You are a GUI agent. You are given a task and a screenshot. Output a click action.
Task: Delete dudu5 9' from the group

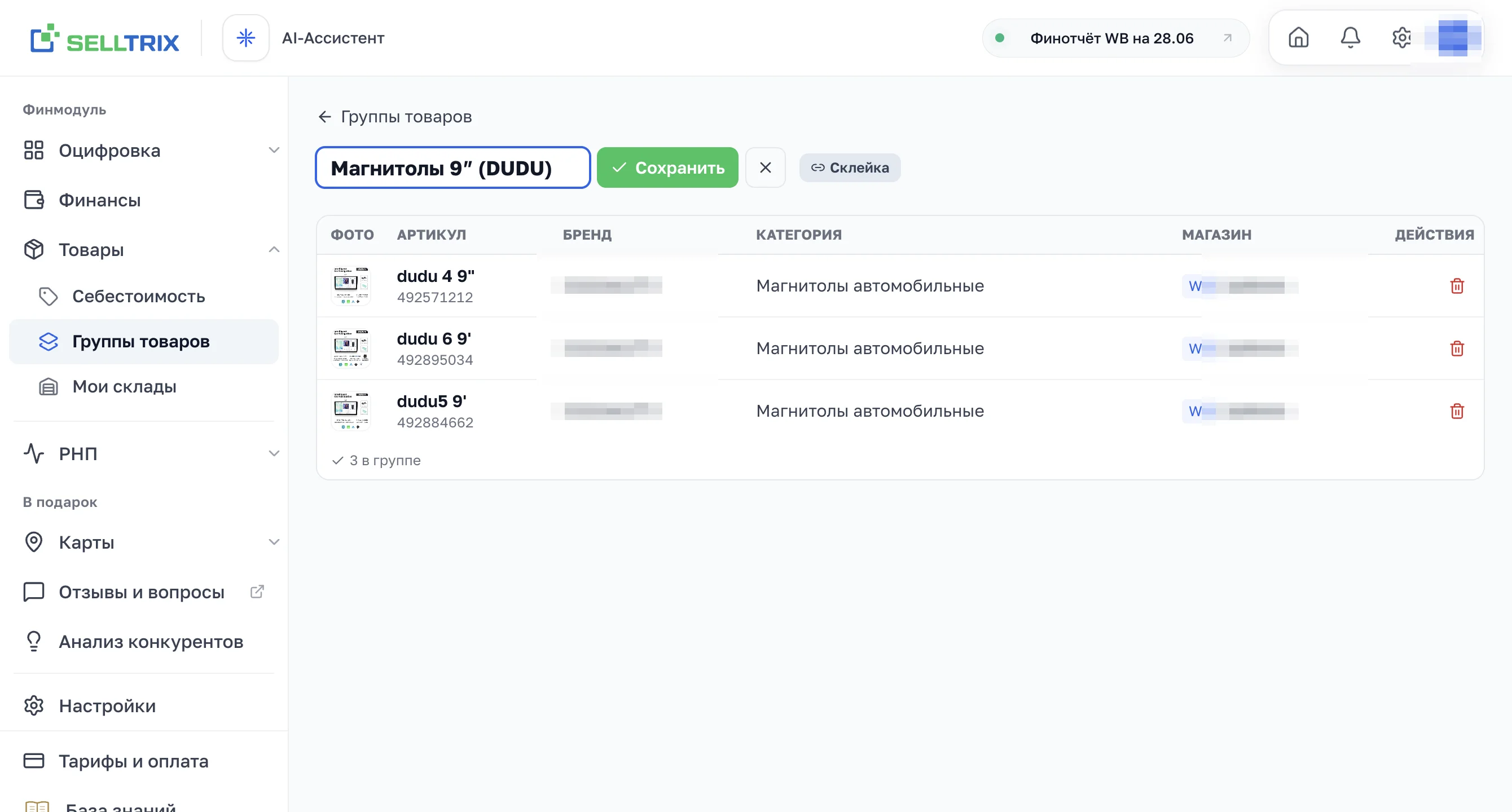(1457, 411)
